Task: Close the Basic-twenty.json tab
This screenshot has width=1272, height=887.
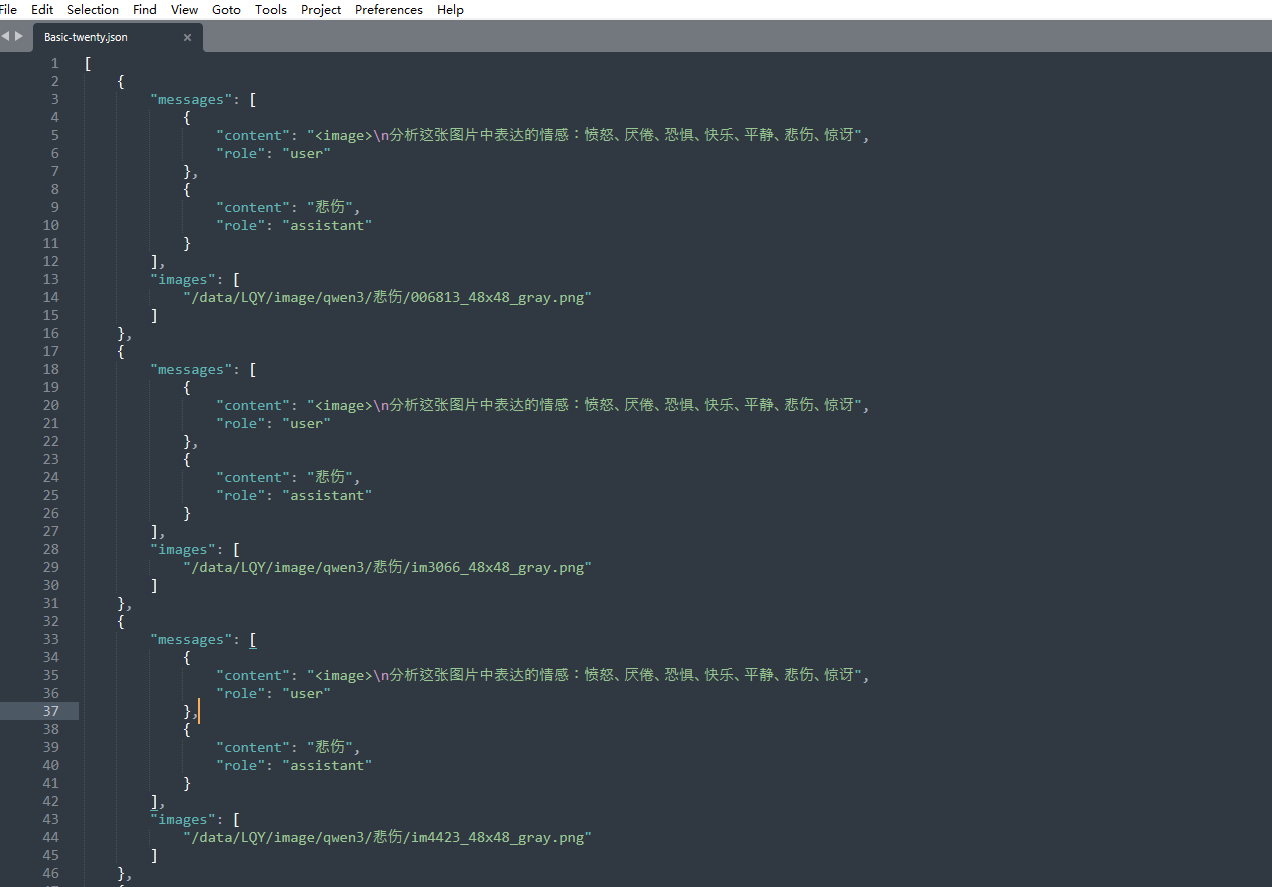Action: click(x=187, y=37)
